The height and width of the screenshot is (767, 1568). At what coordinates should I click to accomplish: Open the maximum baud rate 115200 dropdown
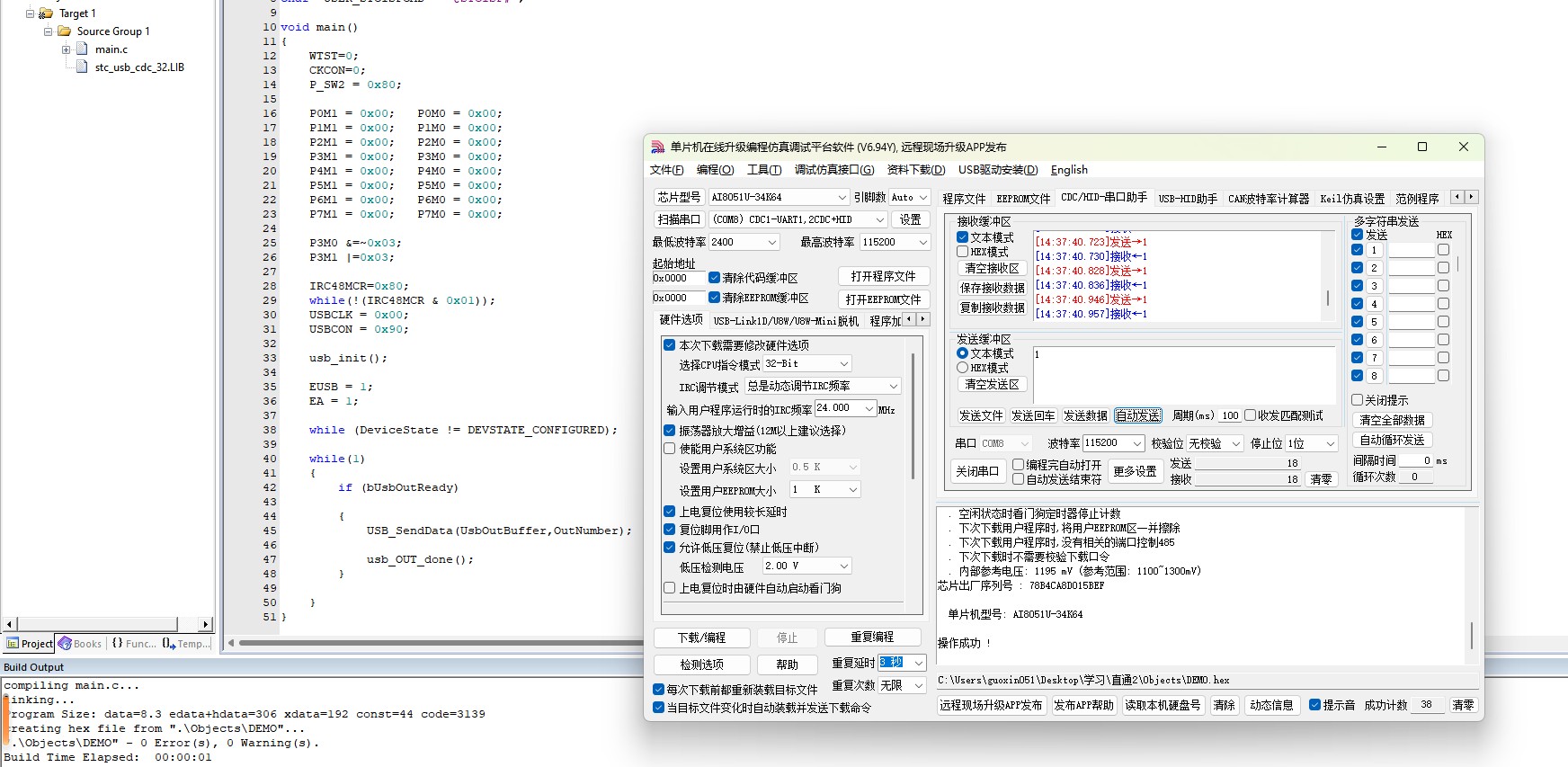[922, 242]
